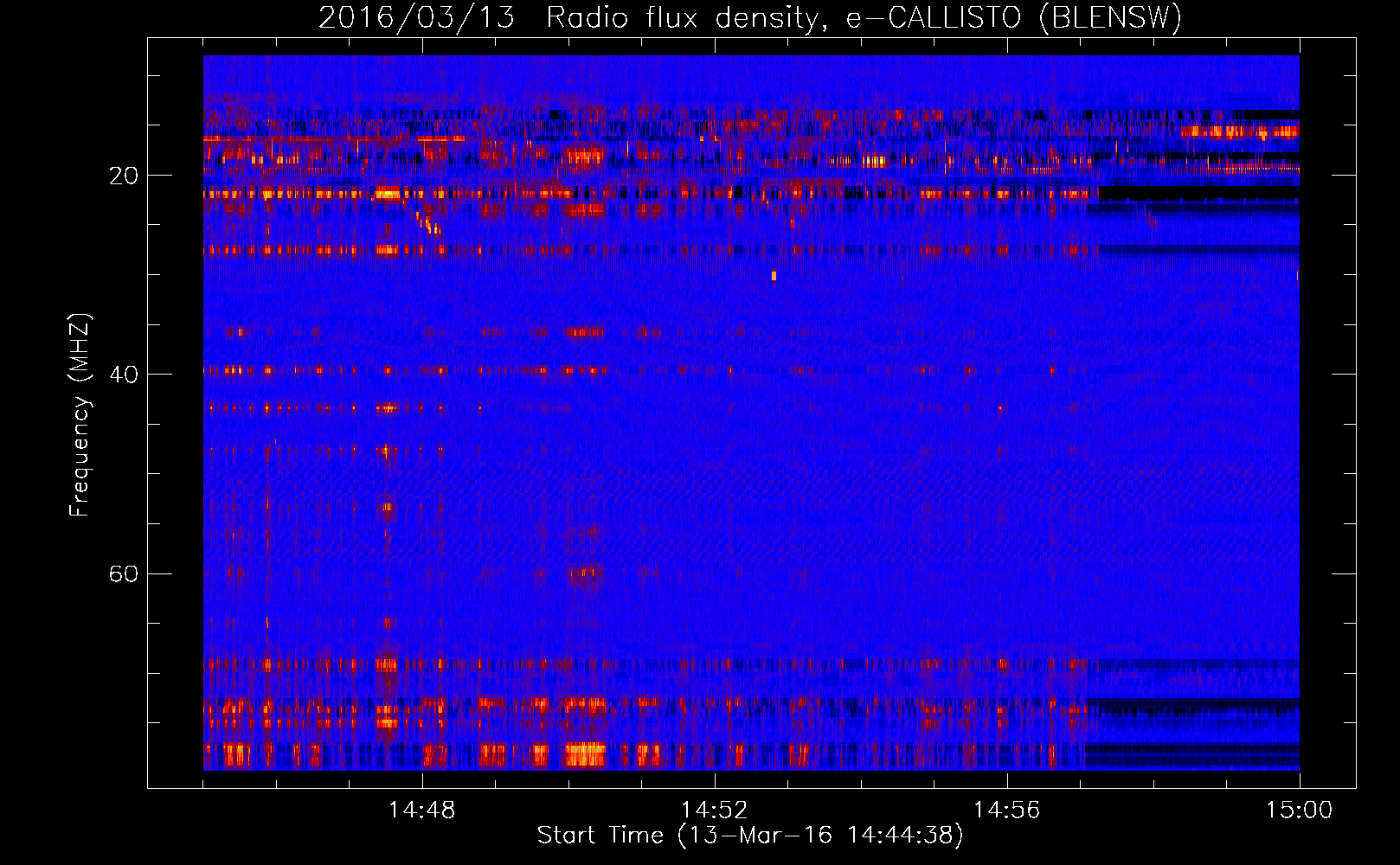
Task: Click the "14:56" time tick label
Action: [x=1006, y=811]
